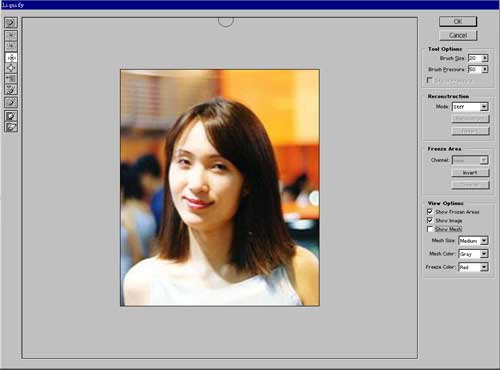500x370 pixels.
Task: Open the Mesh Size dropdown
Action: click(x=473, y=241)
